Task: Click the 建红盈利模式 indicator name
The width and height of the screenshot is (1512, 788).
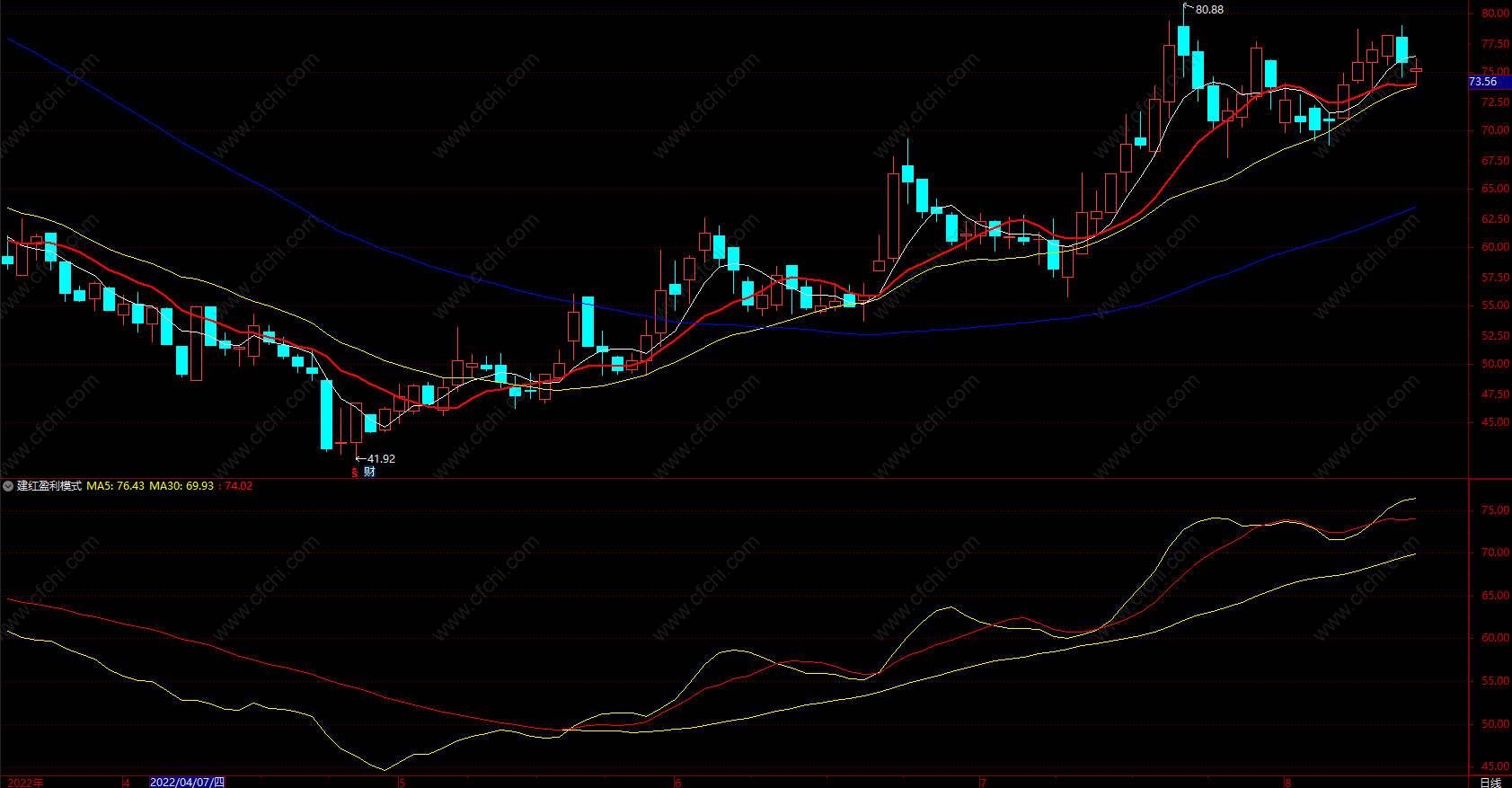Action: pos(49,486)
